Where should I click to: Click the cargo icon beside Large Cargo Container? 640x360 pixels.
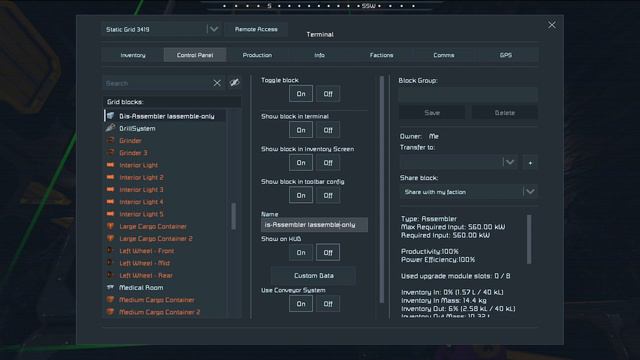(x=110, y=226)
